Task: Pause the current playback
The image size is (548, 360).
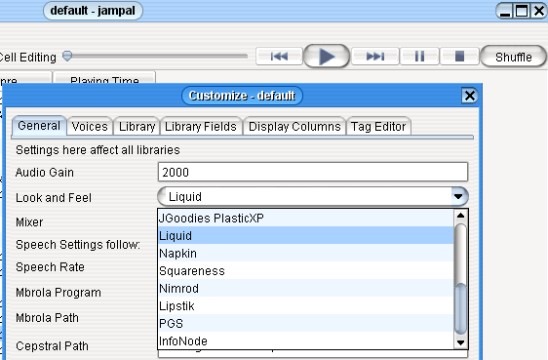Action: click(419, 56)
